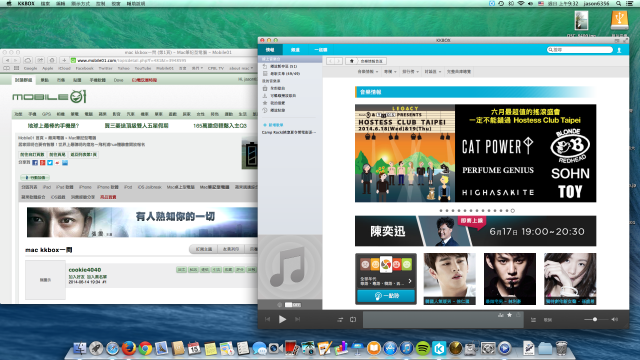The height and width of the screenshot is (360, 640).
Task: Click Safari back button
Action: pyautogui.click(x=8, y=60)
